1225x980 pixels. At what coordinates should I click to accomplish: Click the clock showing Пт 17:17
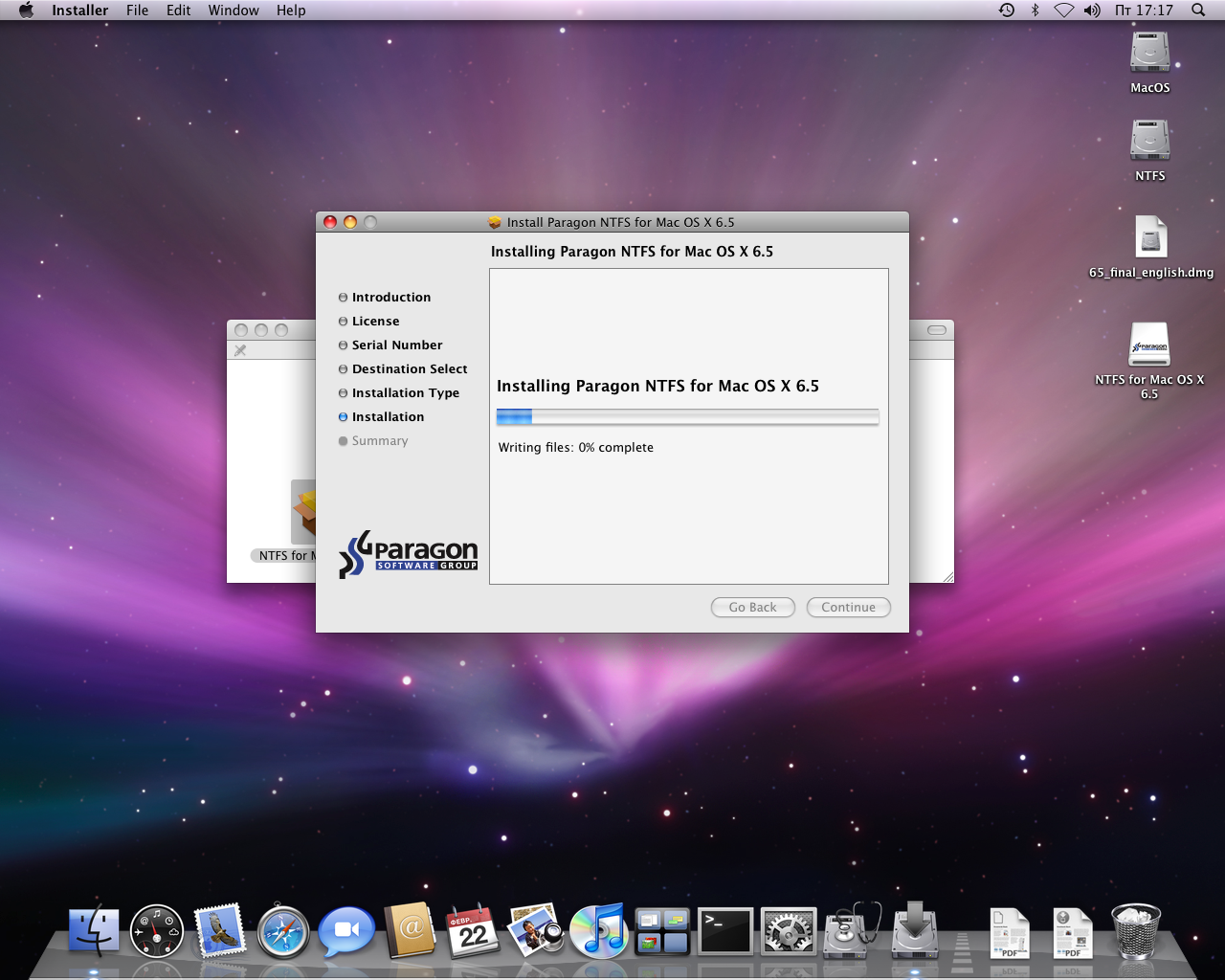point(1144,11)
